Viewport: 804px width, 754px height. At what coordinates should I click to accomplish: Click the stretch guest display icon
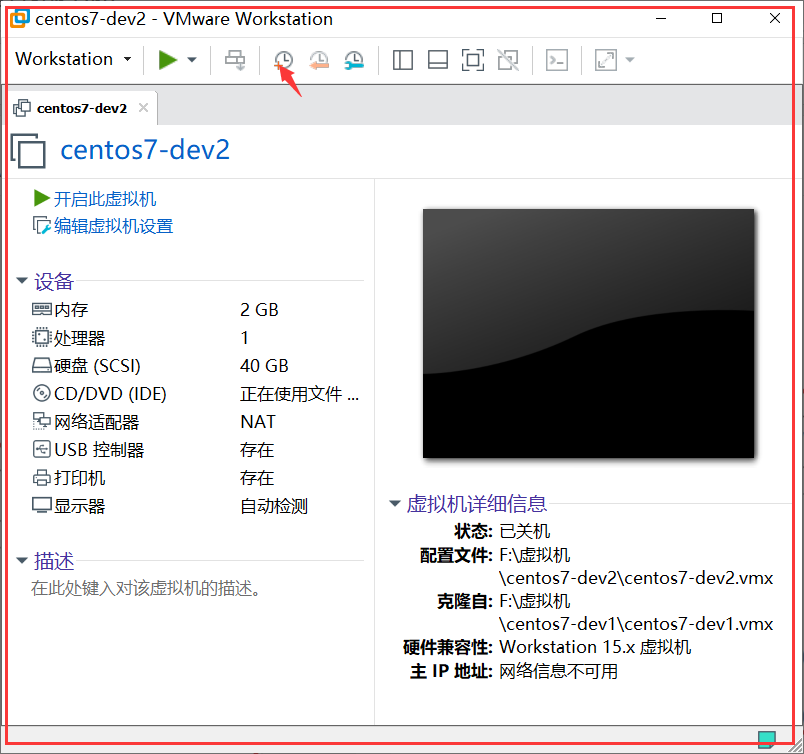[606, 60]
